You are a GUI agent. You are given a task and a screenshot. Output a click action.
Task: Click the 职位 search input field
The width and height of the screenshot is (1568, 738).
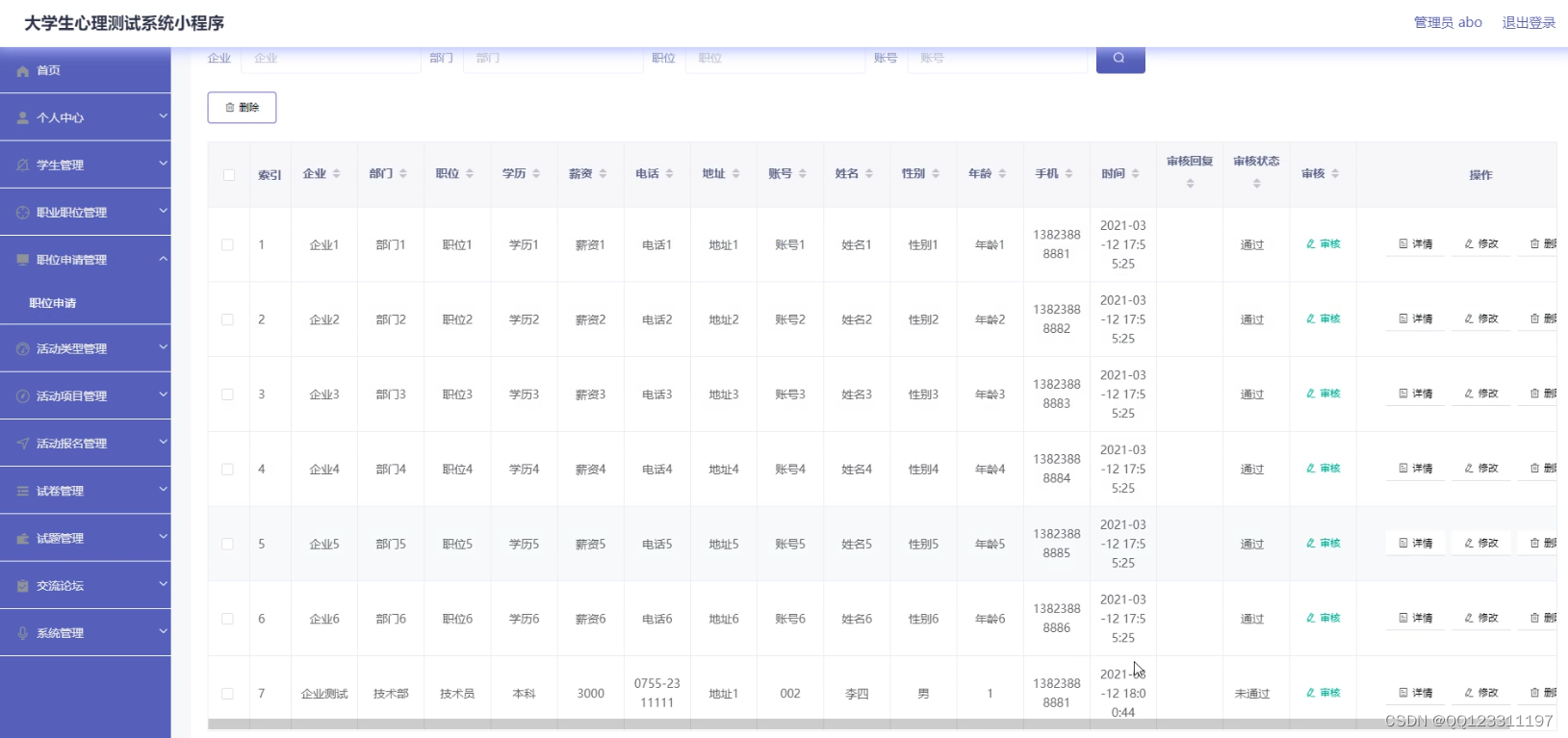pyautogui.click(x=775, y=59)
